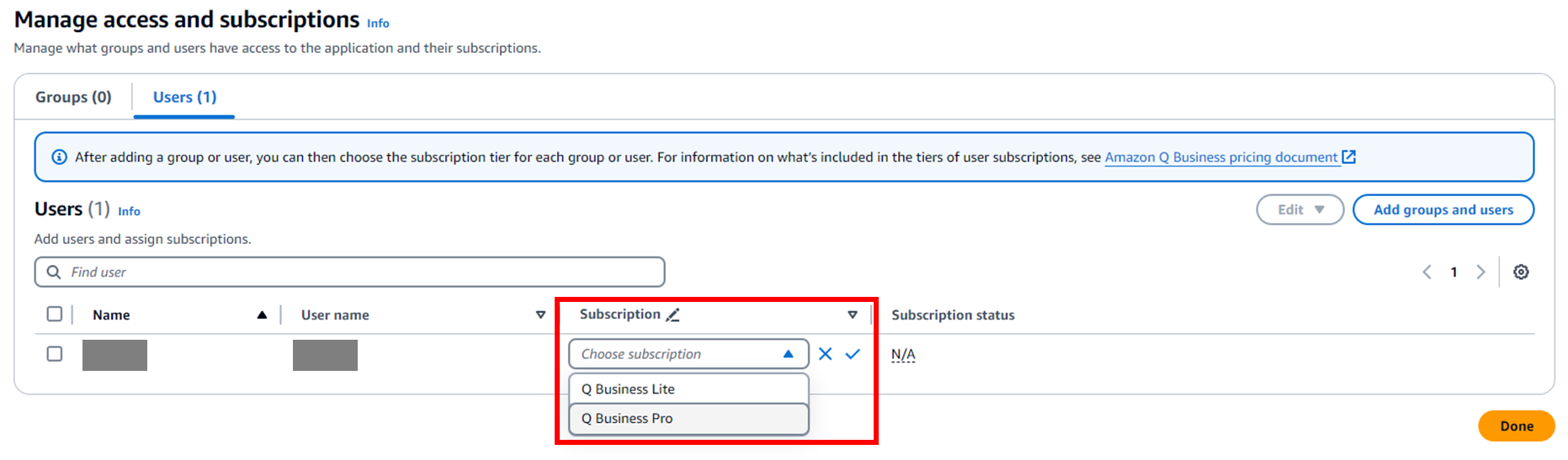1568x460 pixels.
Task: Choose Q Business Pro option
Action: [688, 419]
